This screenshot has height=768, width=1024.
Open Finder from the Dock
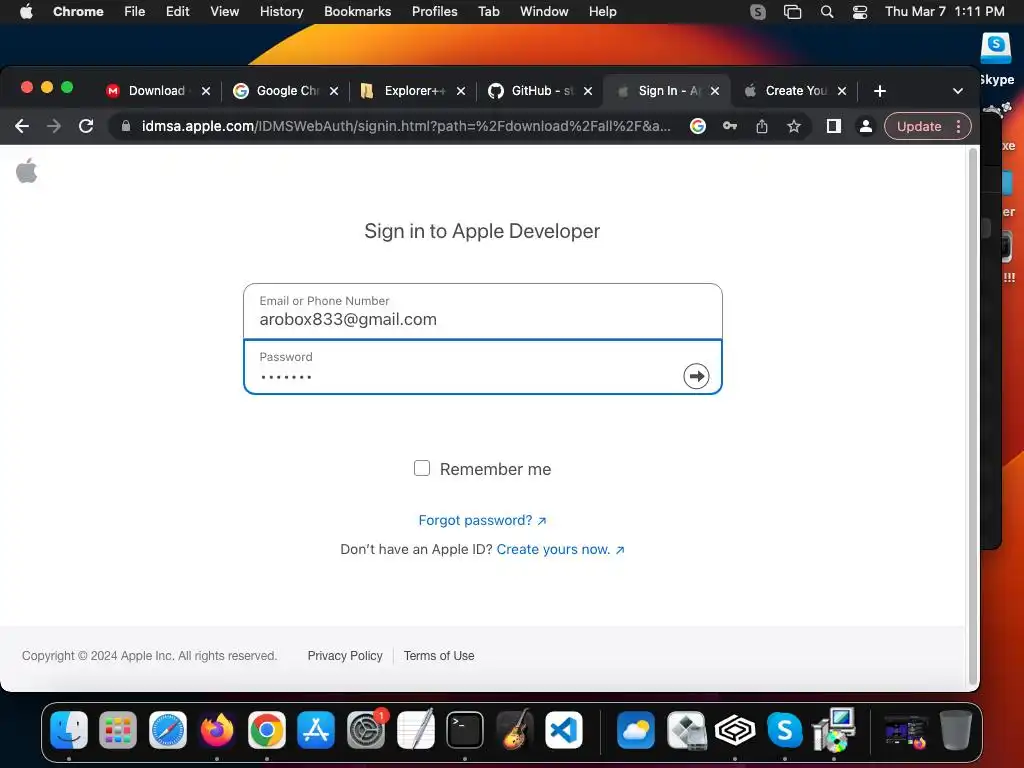(x=69, y=729)
